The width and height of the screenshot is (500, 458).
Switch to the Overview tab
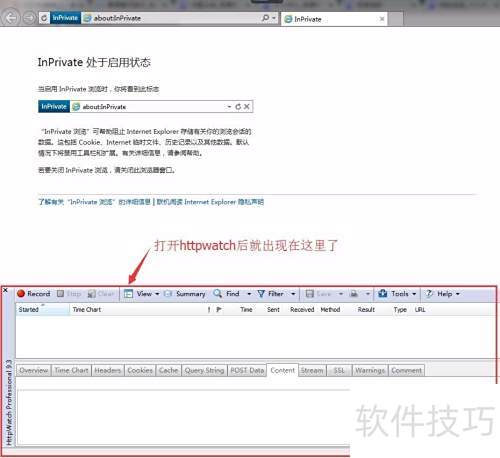pyautogui.click(x=34, y=370)
